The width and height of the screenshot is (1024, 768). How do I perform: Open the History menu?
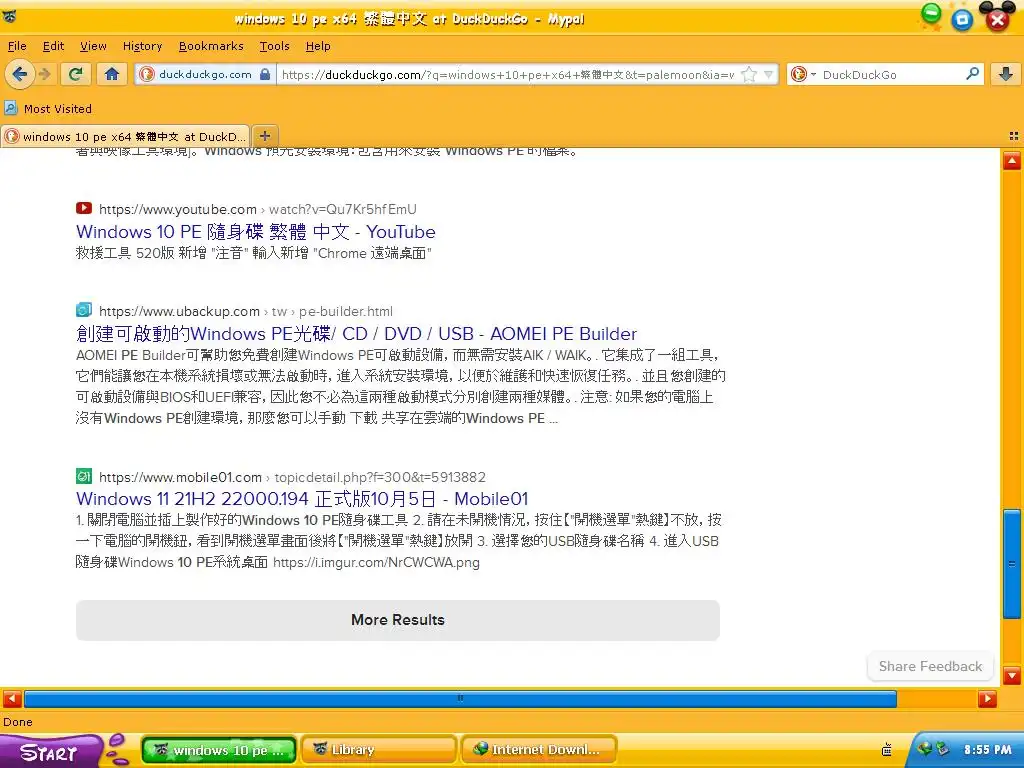tap(142, 46)
